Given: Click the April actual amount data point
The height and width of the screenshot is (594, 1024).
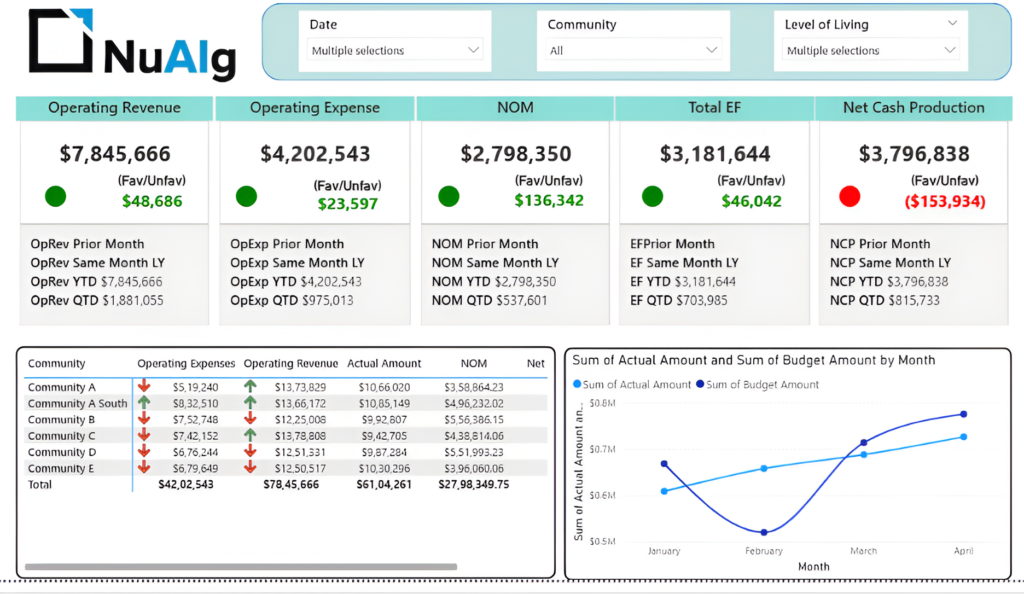Looking at the screenshot, I should pyautogui.click(x=964, y=437).
